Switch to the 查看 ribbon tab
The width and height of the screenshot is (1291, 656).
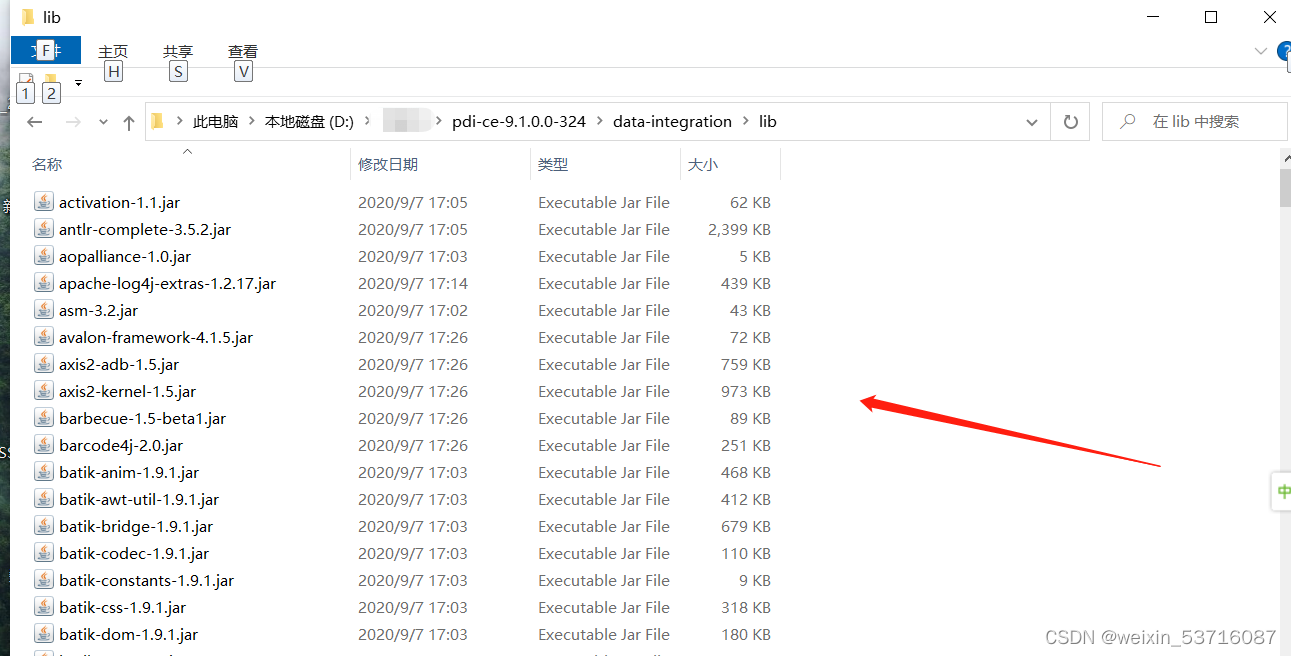(243, 51)
